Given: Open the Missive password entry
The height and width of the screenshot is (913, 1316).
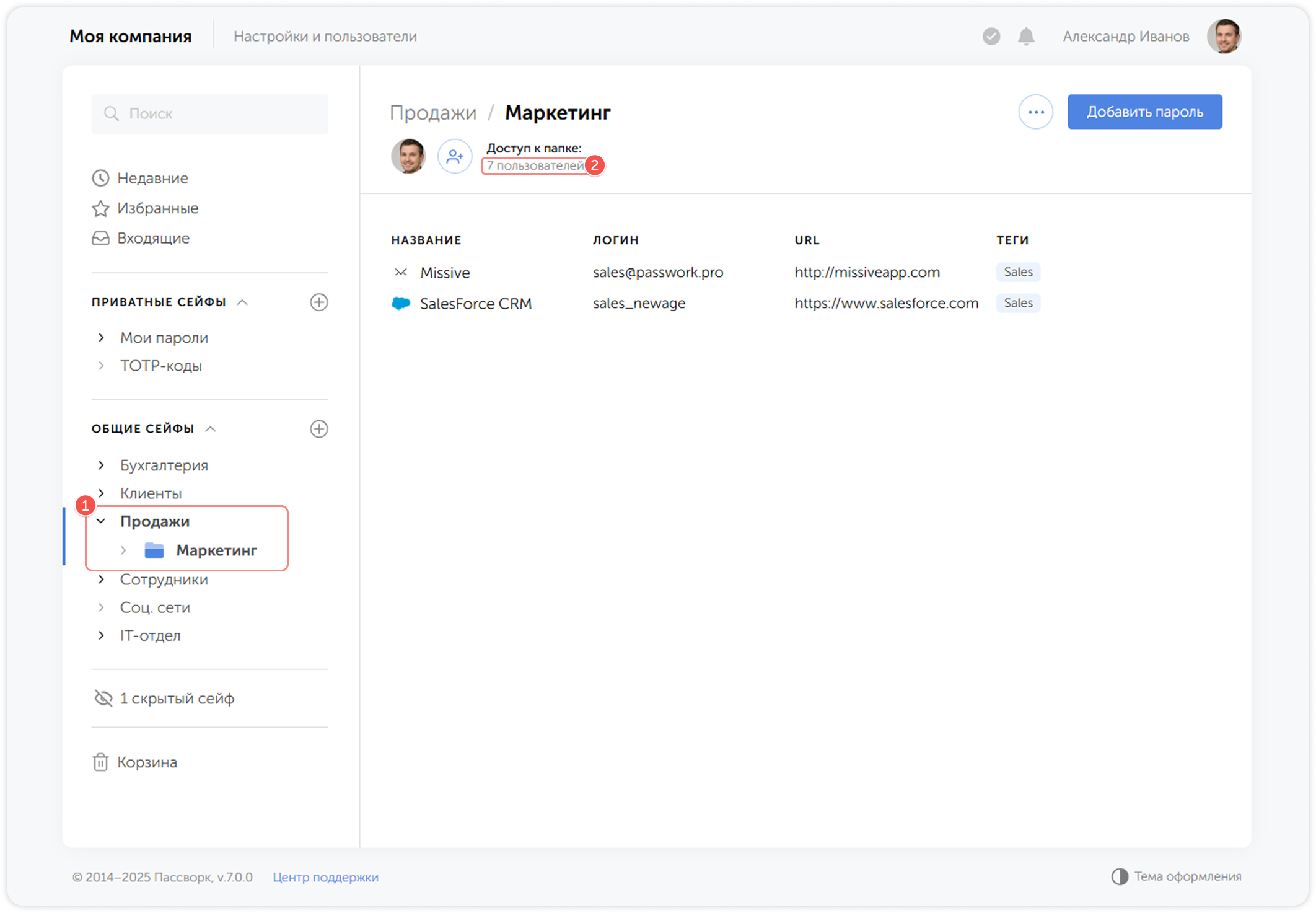Looking at the screenshot, I should pyautogui.click(x=445, y=273).
